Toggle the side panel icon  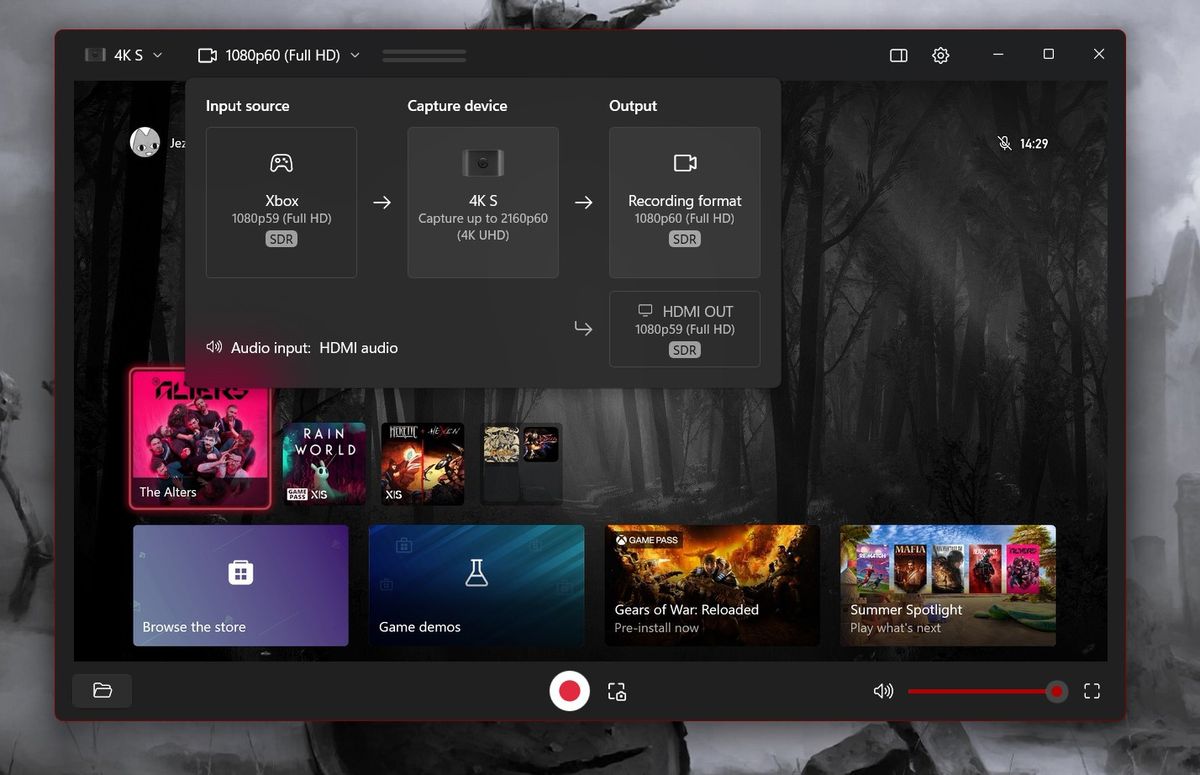click(x=898, y=55)
